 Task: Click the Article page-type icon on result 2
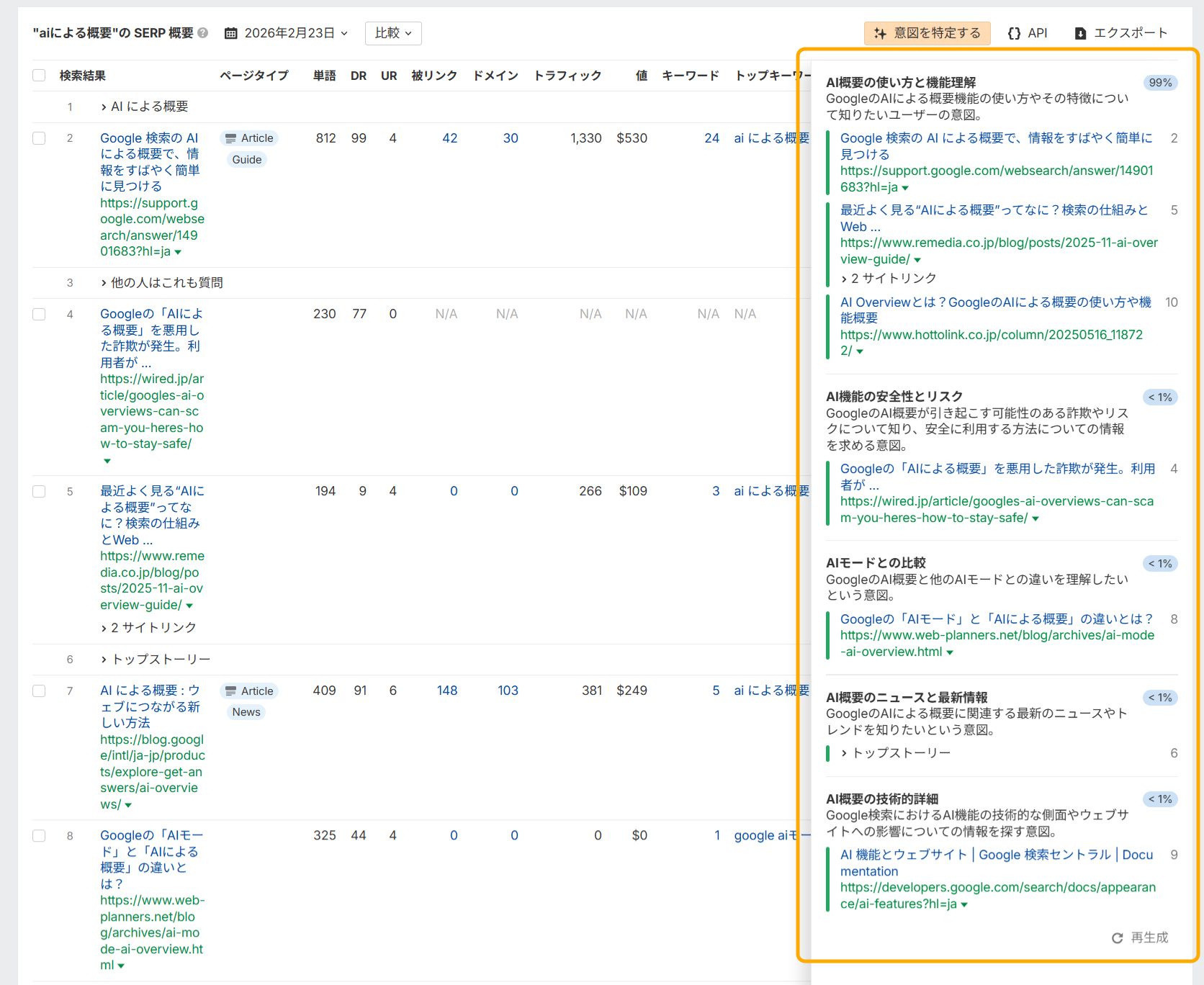[232, 138]
